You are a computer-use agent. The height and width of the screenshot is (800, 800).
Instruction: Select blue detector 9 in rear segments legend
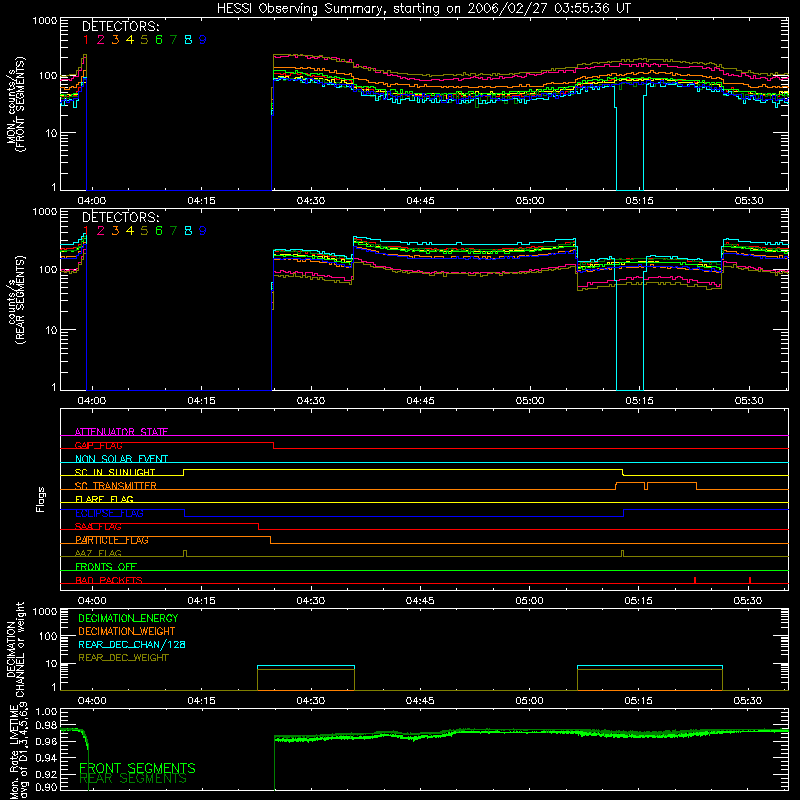[x=203, y=231]
